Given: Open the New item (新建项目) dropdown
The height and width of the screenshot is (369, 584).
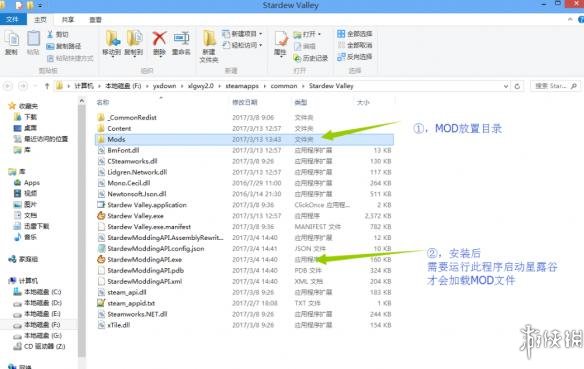Looking at the screenshot, I should click(242, 34).
